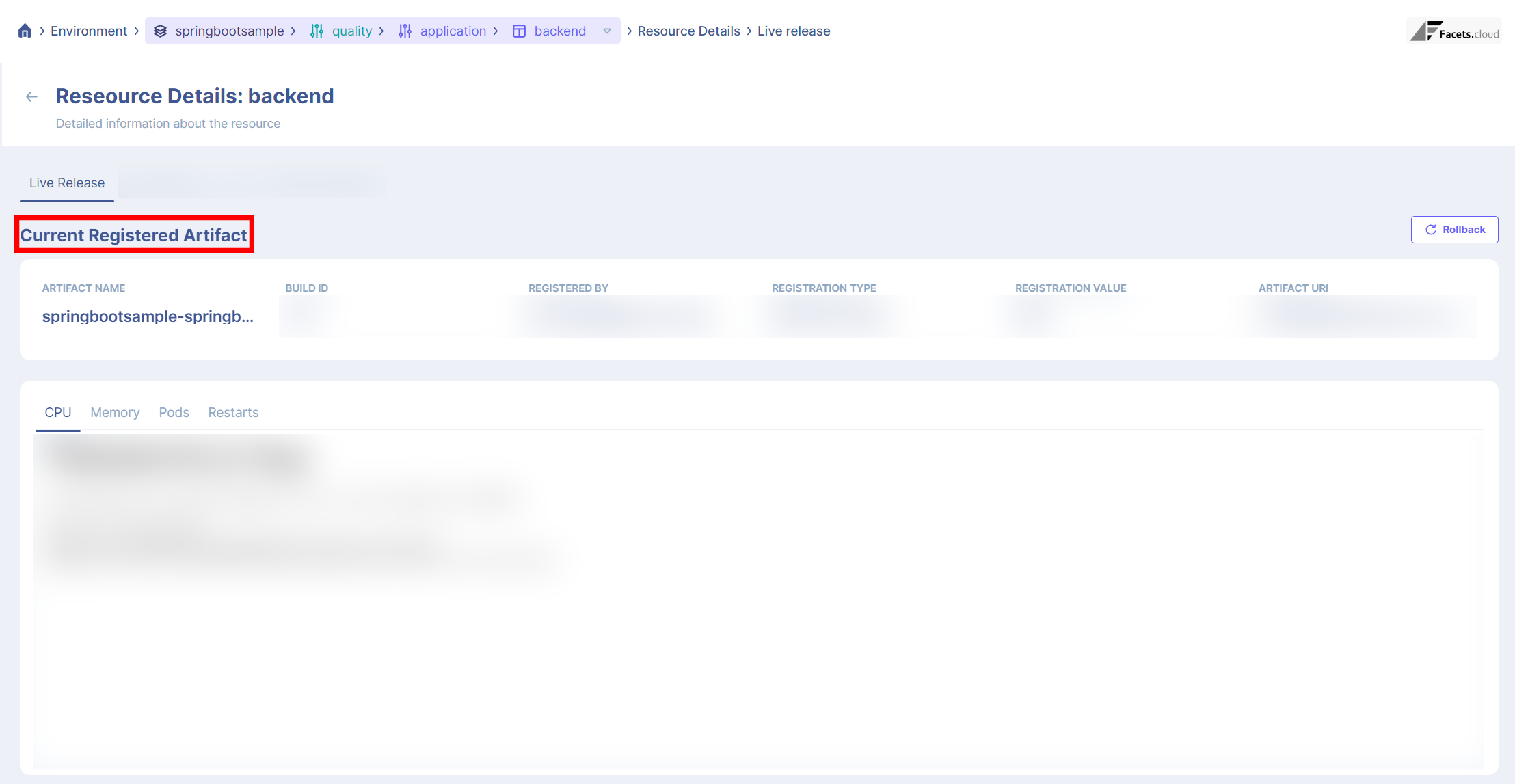Click the springbootsample breadcrumb label

[230, 31]
